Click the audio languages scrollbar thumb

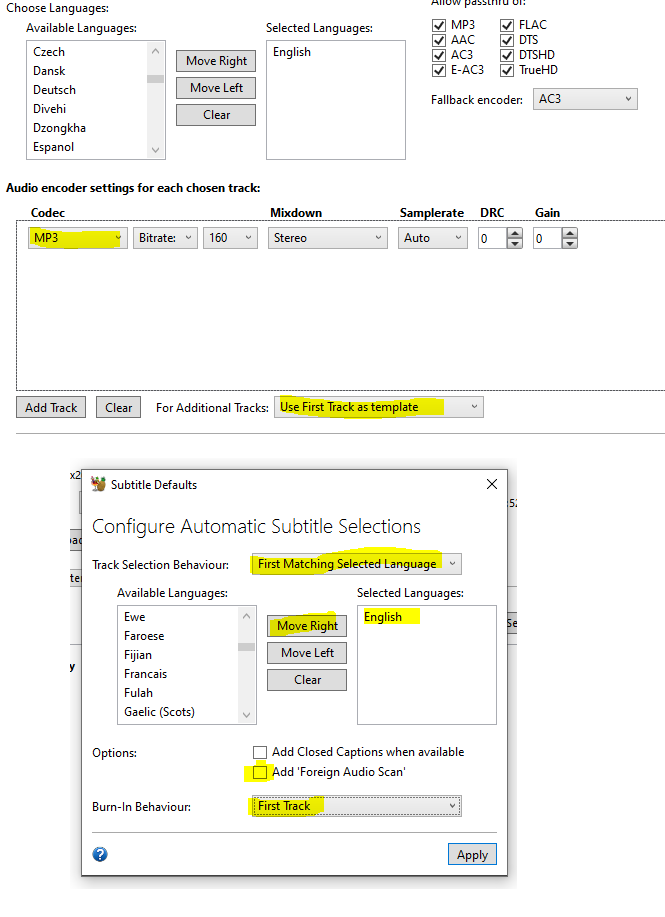point(156,79)
